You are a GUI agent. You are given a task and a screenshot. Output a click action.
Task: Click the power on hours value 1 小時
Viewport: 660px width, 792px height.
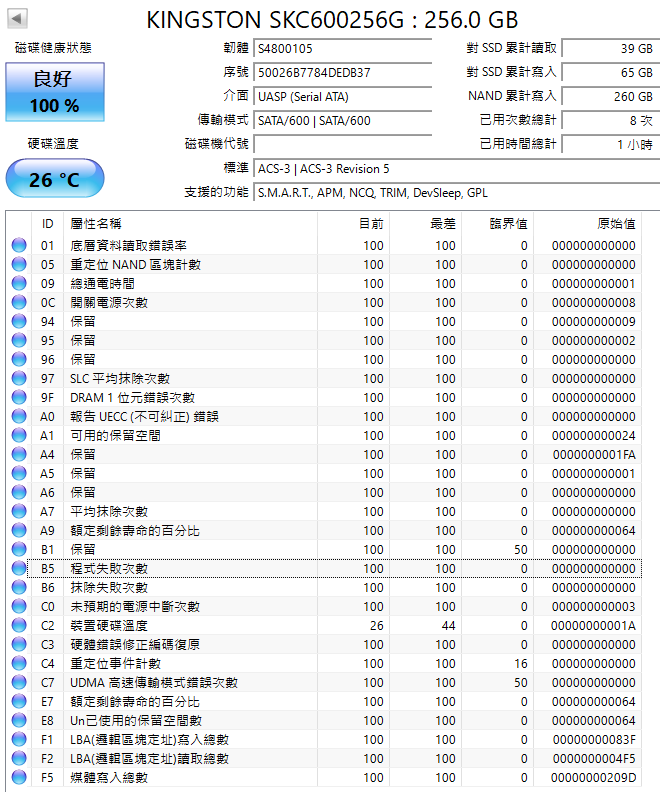coord(611,144)
